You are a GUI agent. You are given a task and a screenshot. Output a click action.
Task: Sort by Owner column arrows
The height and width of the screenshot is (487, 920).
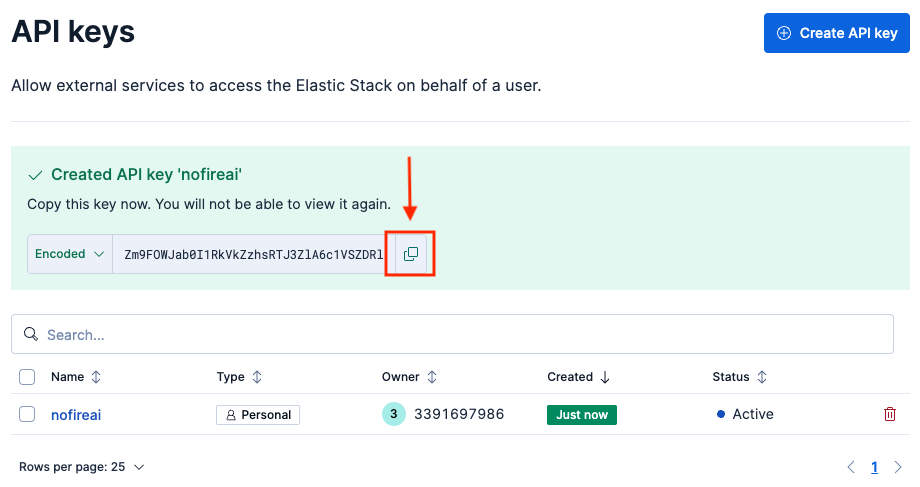(x=432, y=377)
